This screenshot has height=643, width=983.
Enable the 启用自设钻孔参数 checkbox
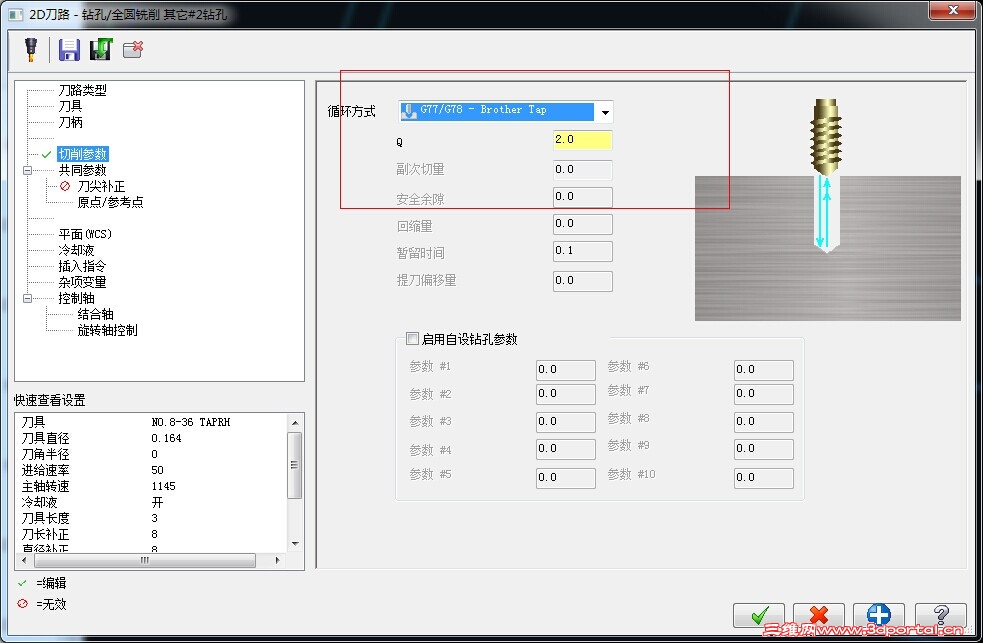pyautogui.click(x=412, y=339)
